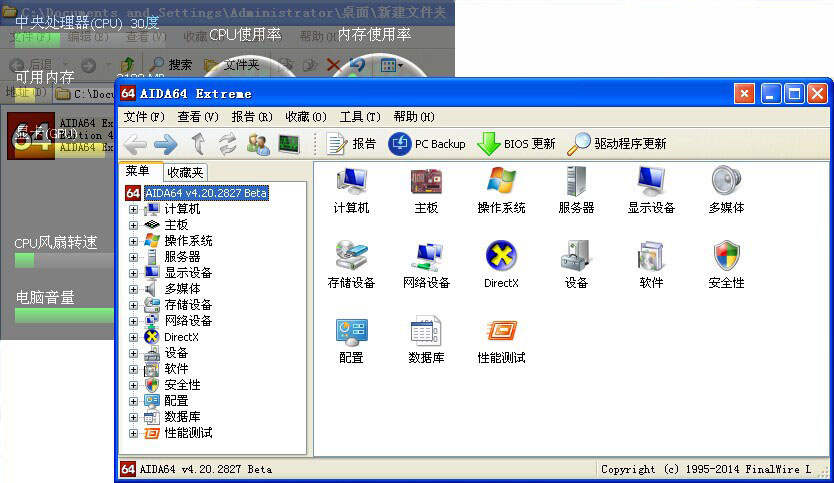Click the CPU风扇转速 green bar
The width and height of the screenshot is (834, 483).
tap(24, 261)
